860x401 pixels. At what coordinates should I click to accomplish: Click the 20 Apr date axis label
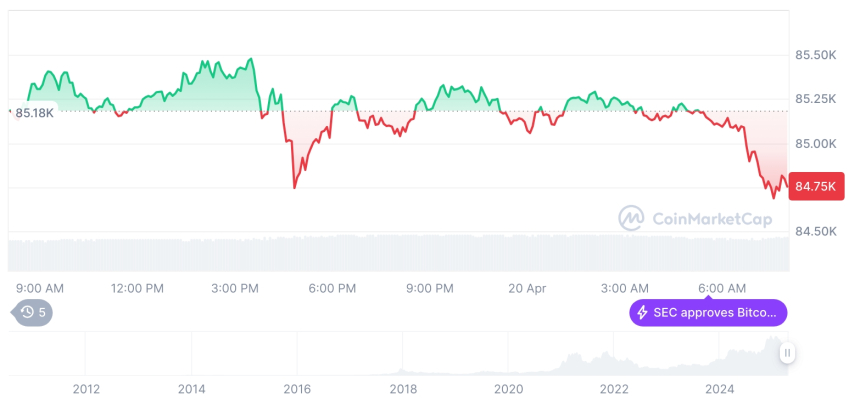[x=527, y=288]
